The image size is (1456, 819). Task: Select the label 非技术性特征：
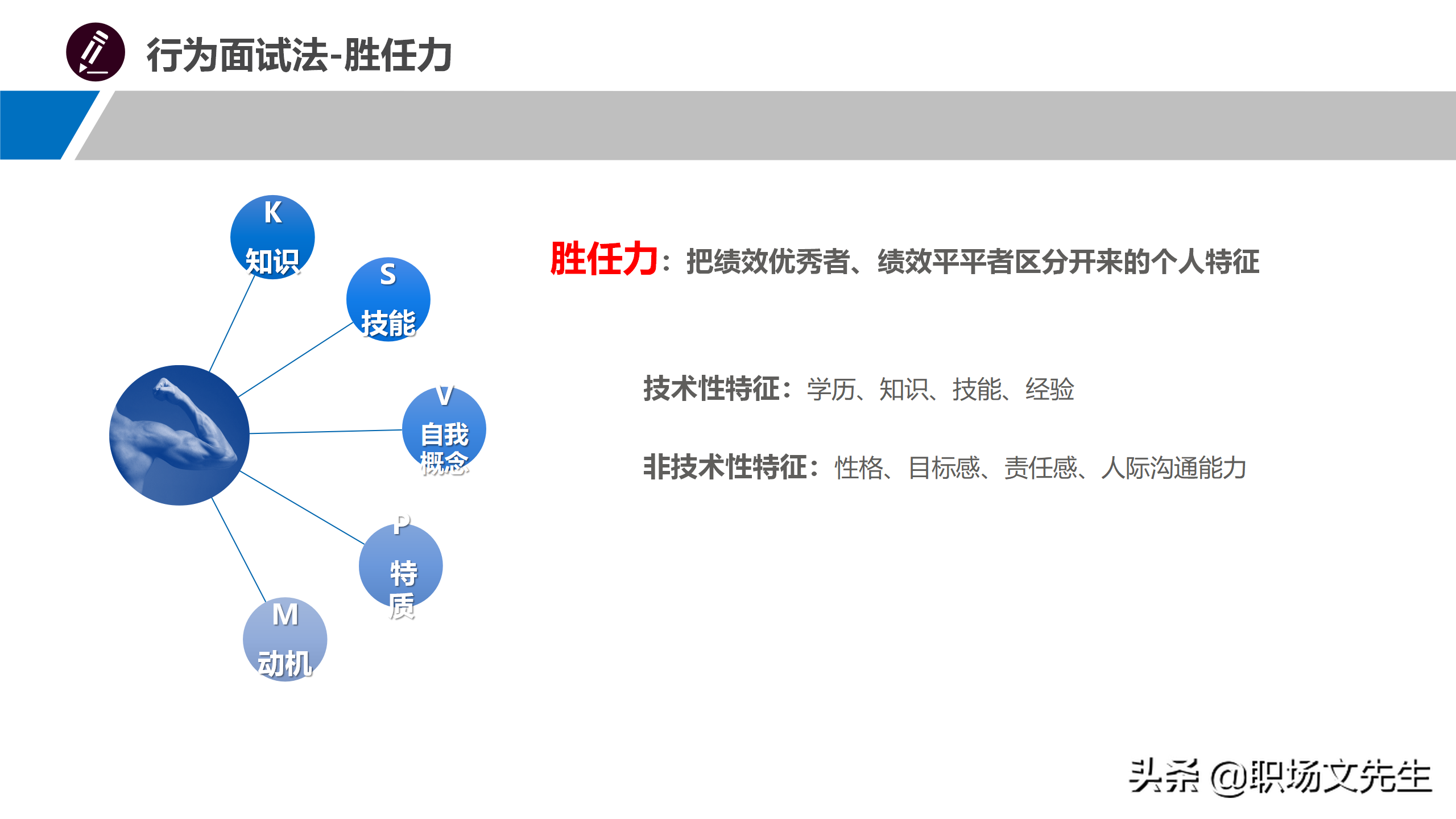pos(732,468)
